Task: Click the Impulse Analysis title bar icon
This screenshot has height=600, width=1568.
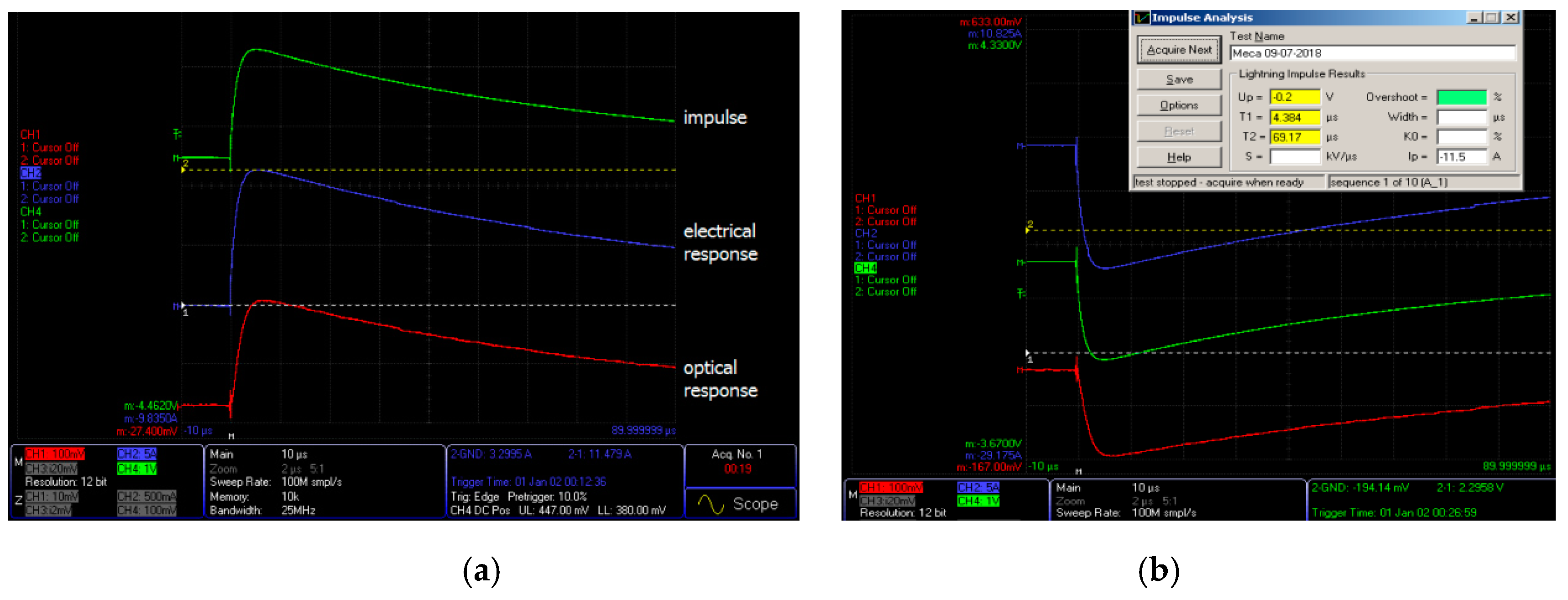Action: 1142,18
